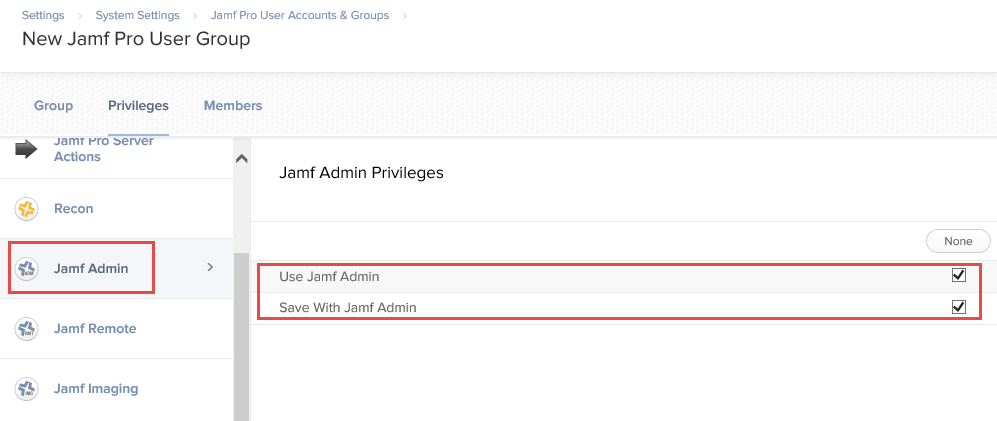997x421 pixels.
Task: Switch to the Group tab
Action: (53, 106)
